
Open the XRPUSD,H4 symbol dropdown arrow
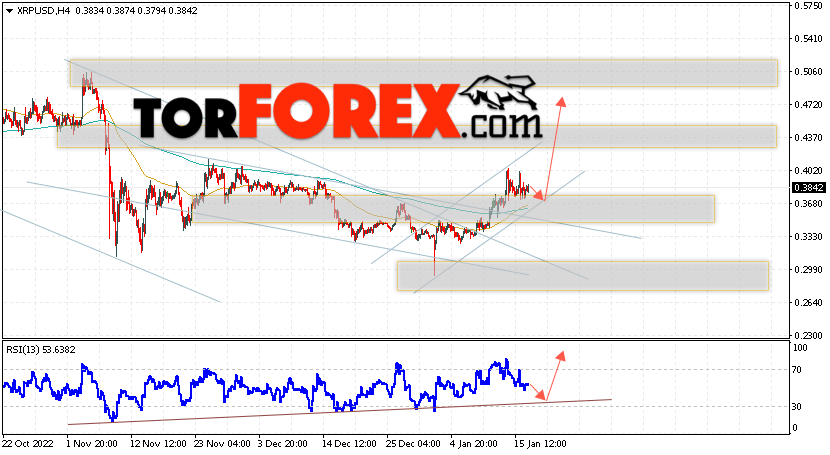click(x=9, y=11)
